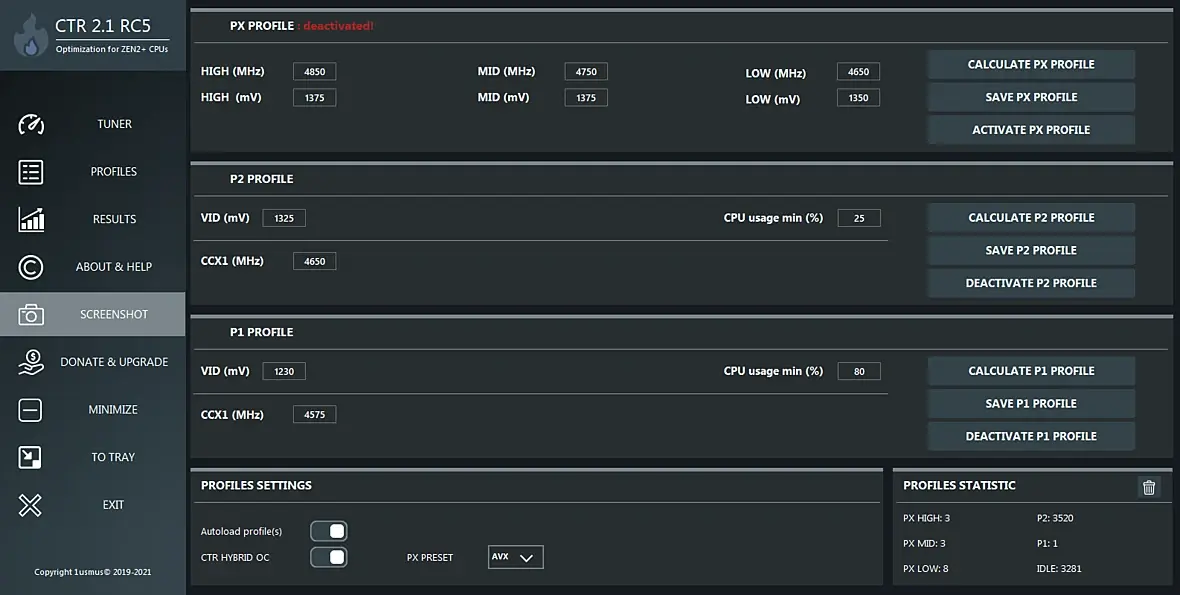This screenshot has height=595, width=1180.
Task: Click SAVE P2 PROFILE button
Action: [1031, 250]
